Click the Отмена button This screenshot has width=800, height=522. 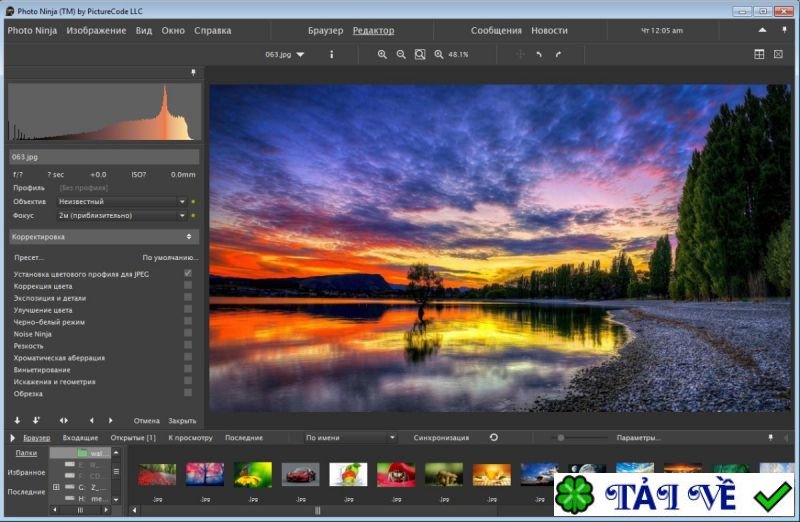coord(147,420)
